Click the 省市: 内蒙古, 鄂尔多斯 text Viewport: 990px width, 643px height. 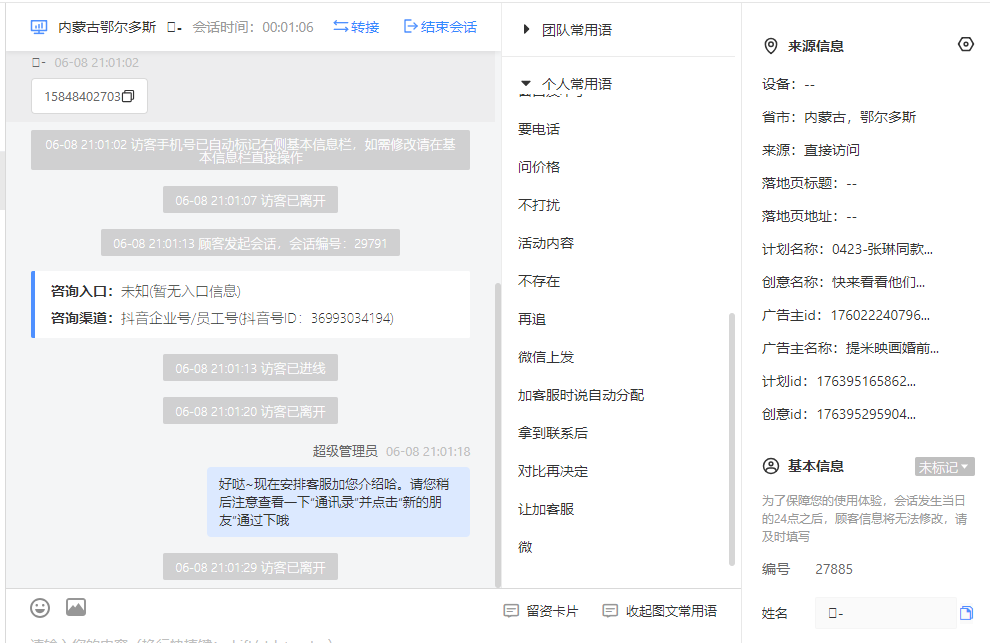[838, 117]
